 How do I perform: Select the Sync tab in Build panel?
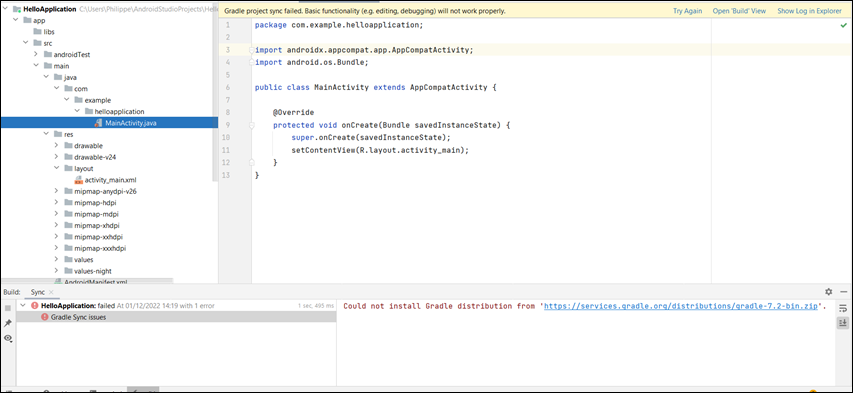click(x=38, y=292)
